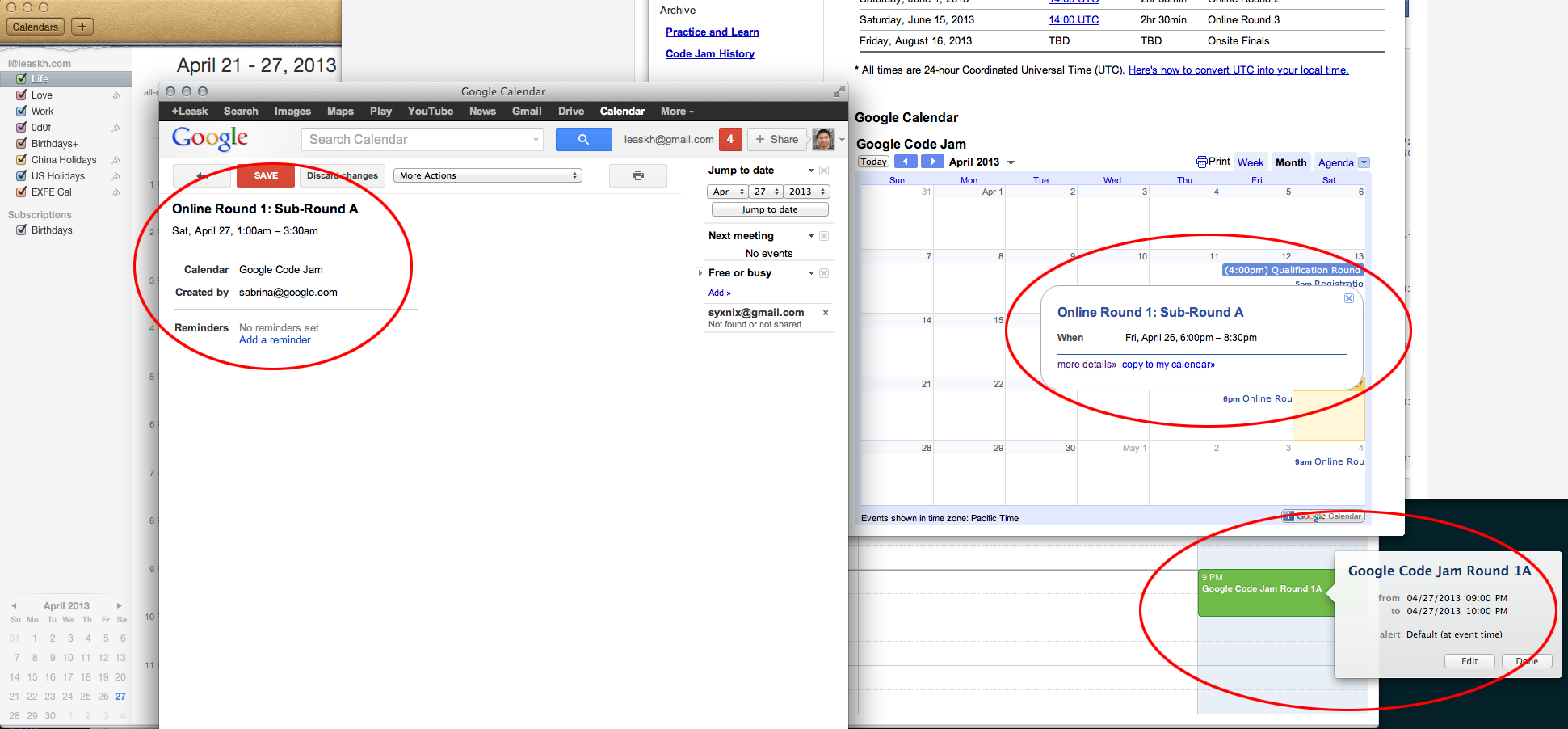Click the sharing icon beside China Holidays
This screenshot has width=1568, height=729.
pos(116,160)
